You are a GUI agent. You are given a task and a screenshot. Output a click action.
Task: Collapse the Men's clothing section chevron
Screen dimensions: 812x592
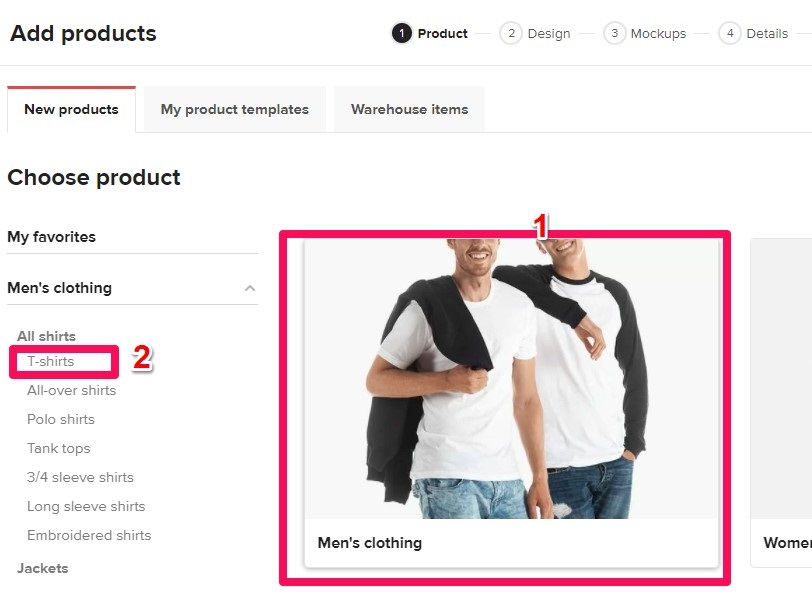[250, 289]
